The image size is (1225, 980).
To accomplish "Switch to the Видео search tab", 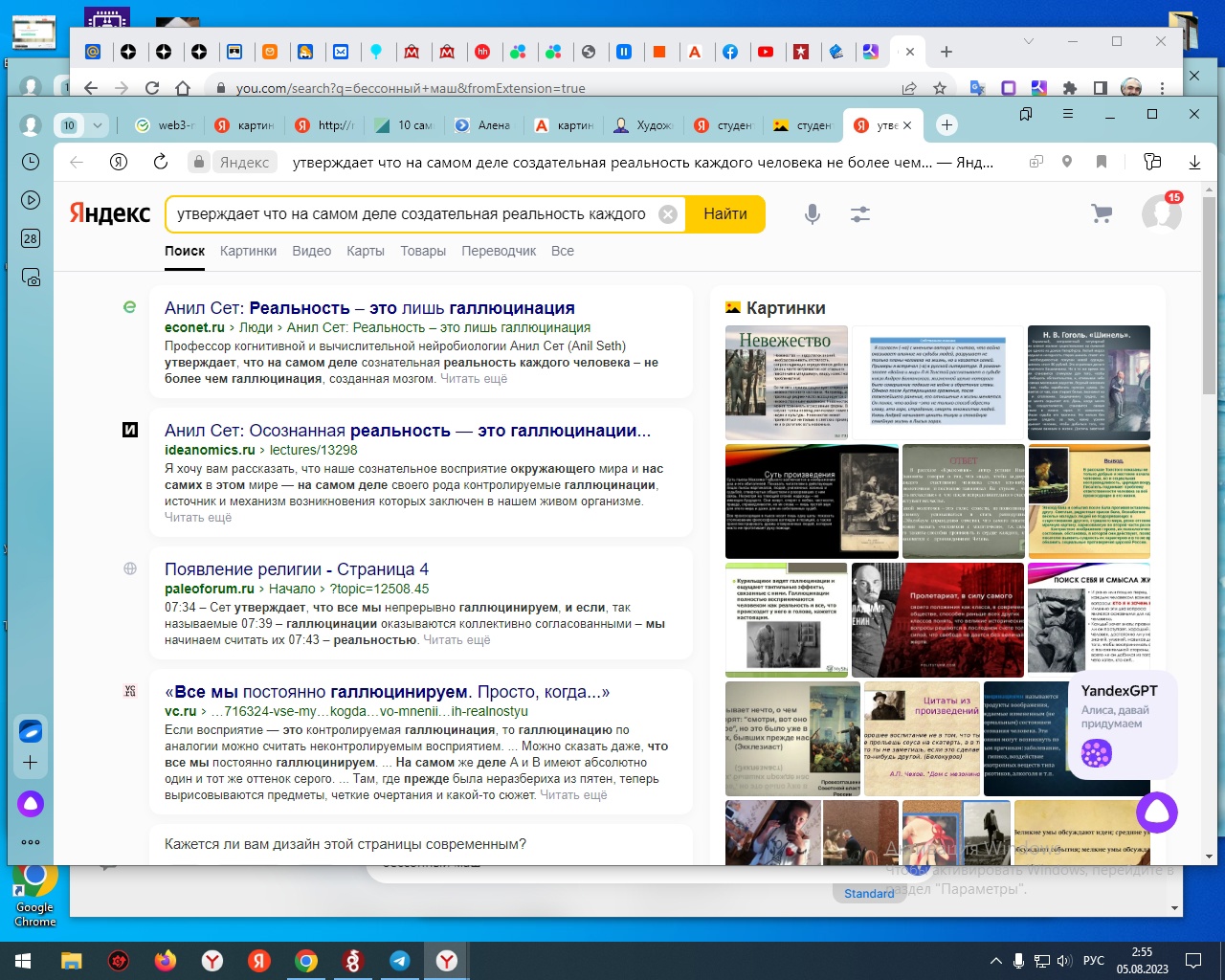I will (311, 251).
